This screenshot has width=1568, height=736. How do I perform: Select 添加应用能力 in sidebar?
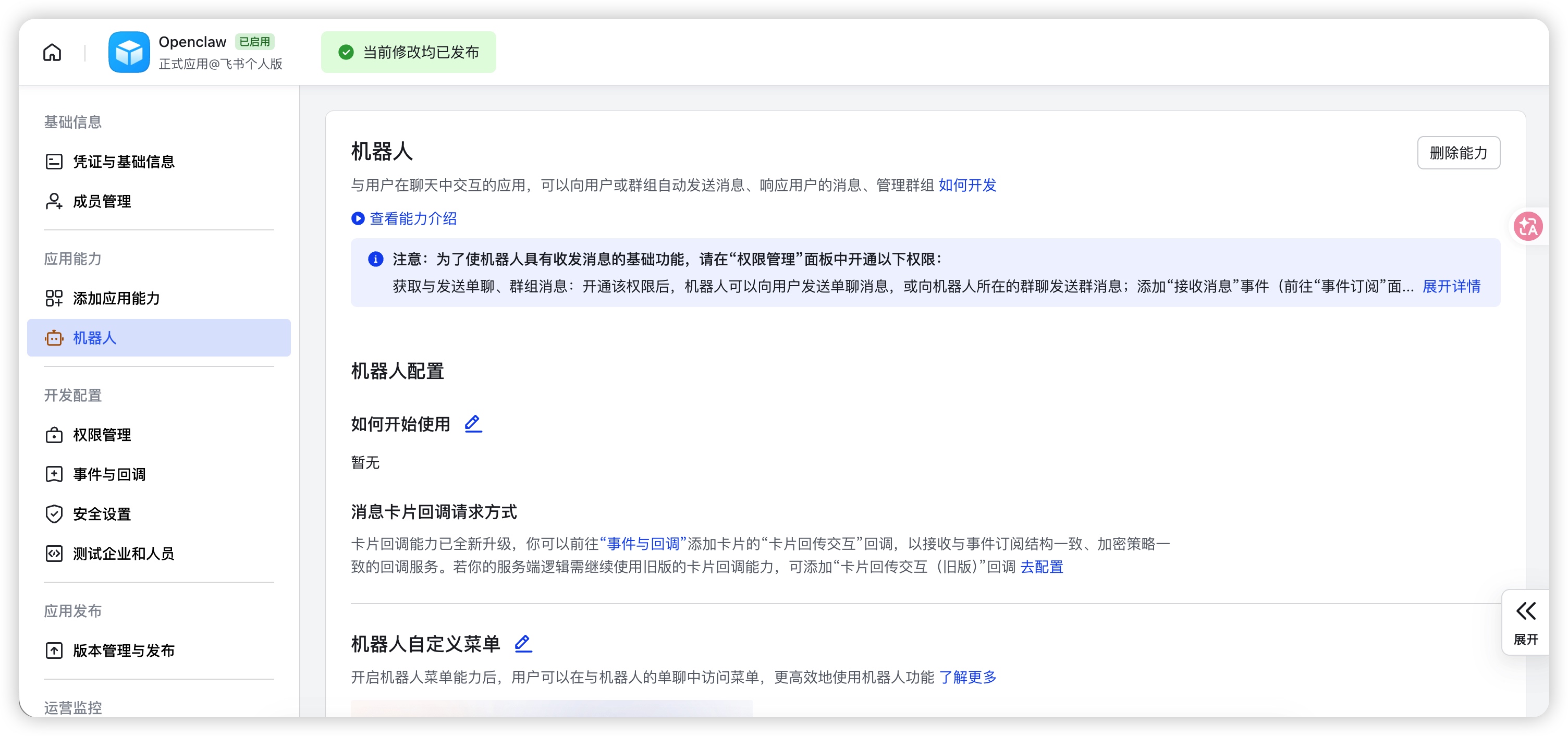116,298
